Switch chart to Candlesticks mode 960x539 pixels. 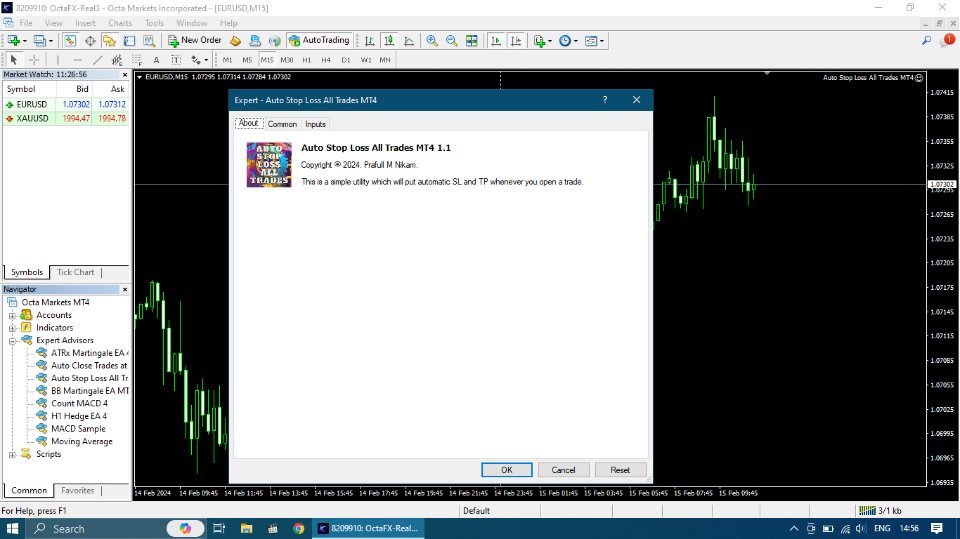click(389, 40)
